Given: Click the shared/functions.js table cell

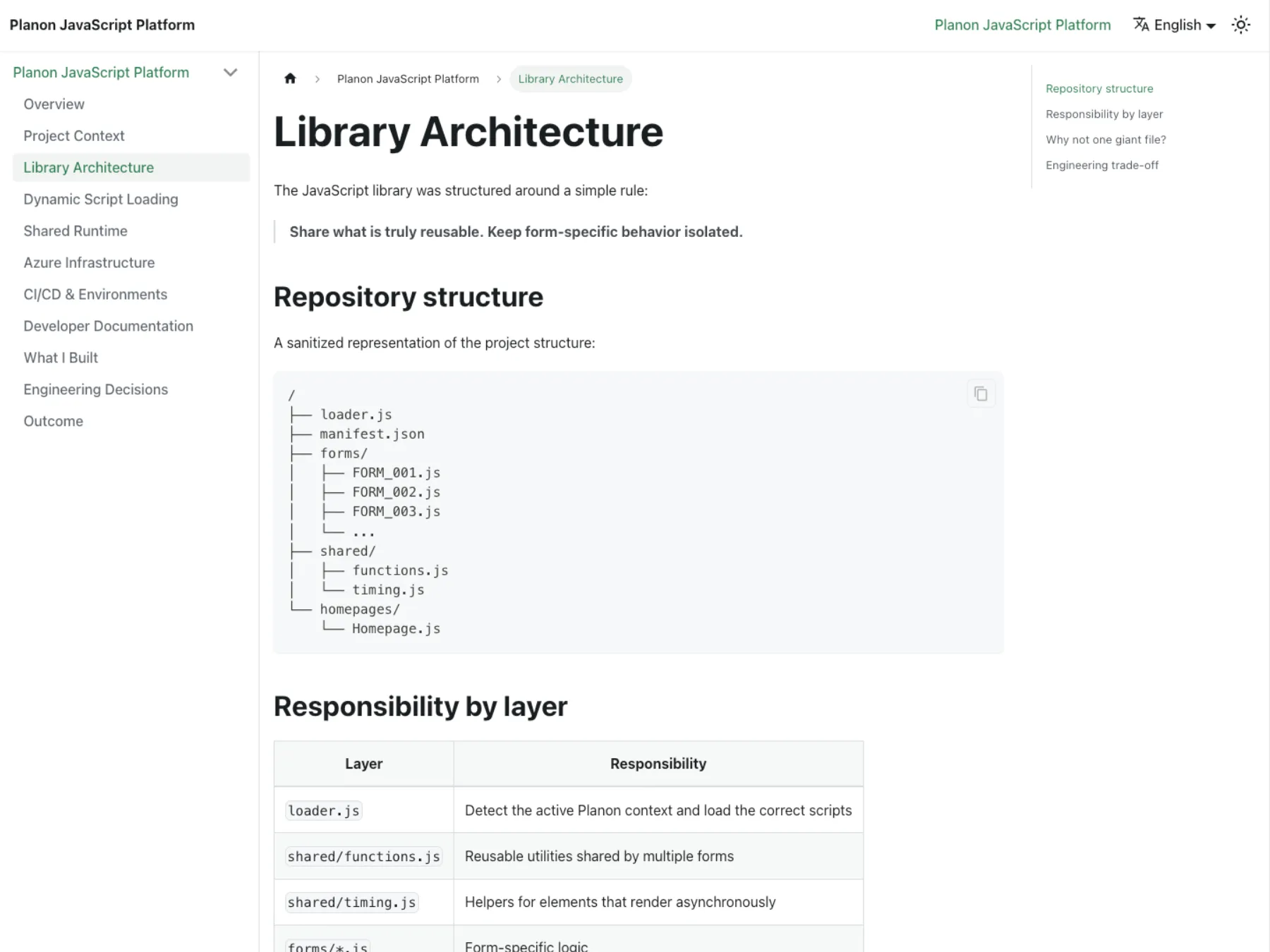Looking at the screenshot, I should (x=363, y=856).
